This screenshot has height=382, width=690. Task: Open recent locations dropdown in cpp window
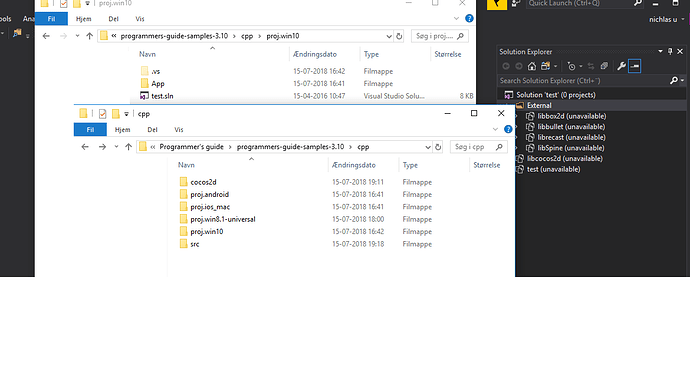(116, 147)
